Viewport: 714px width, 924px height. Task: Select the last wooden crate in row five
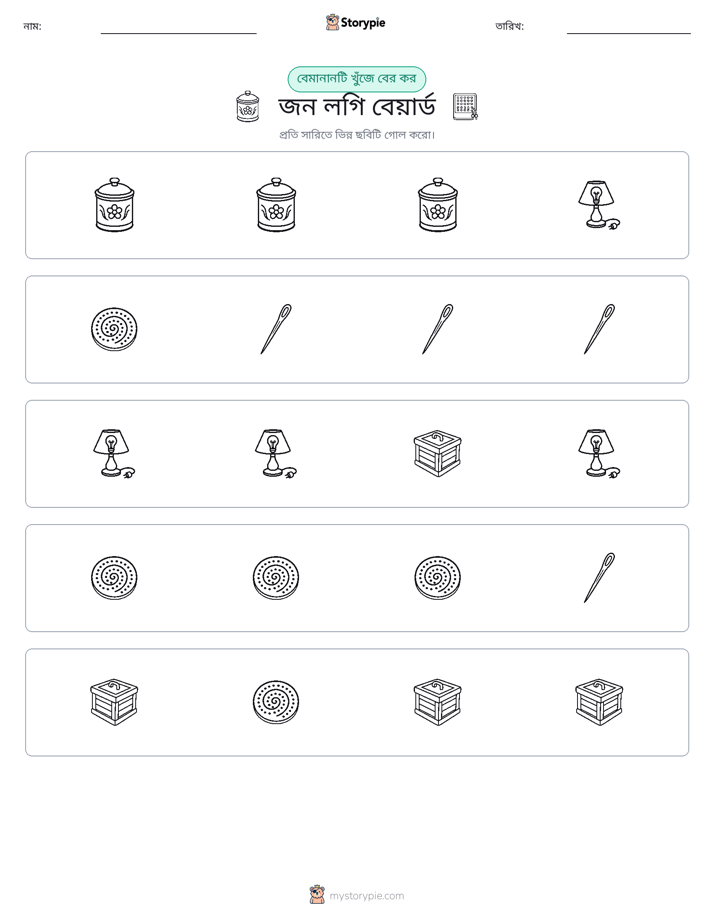pyautogui.click(x=599, y=702)
